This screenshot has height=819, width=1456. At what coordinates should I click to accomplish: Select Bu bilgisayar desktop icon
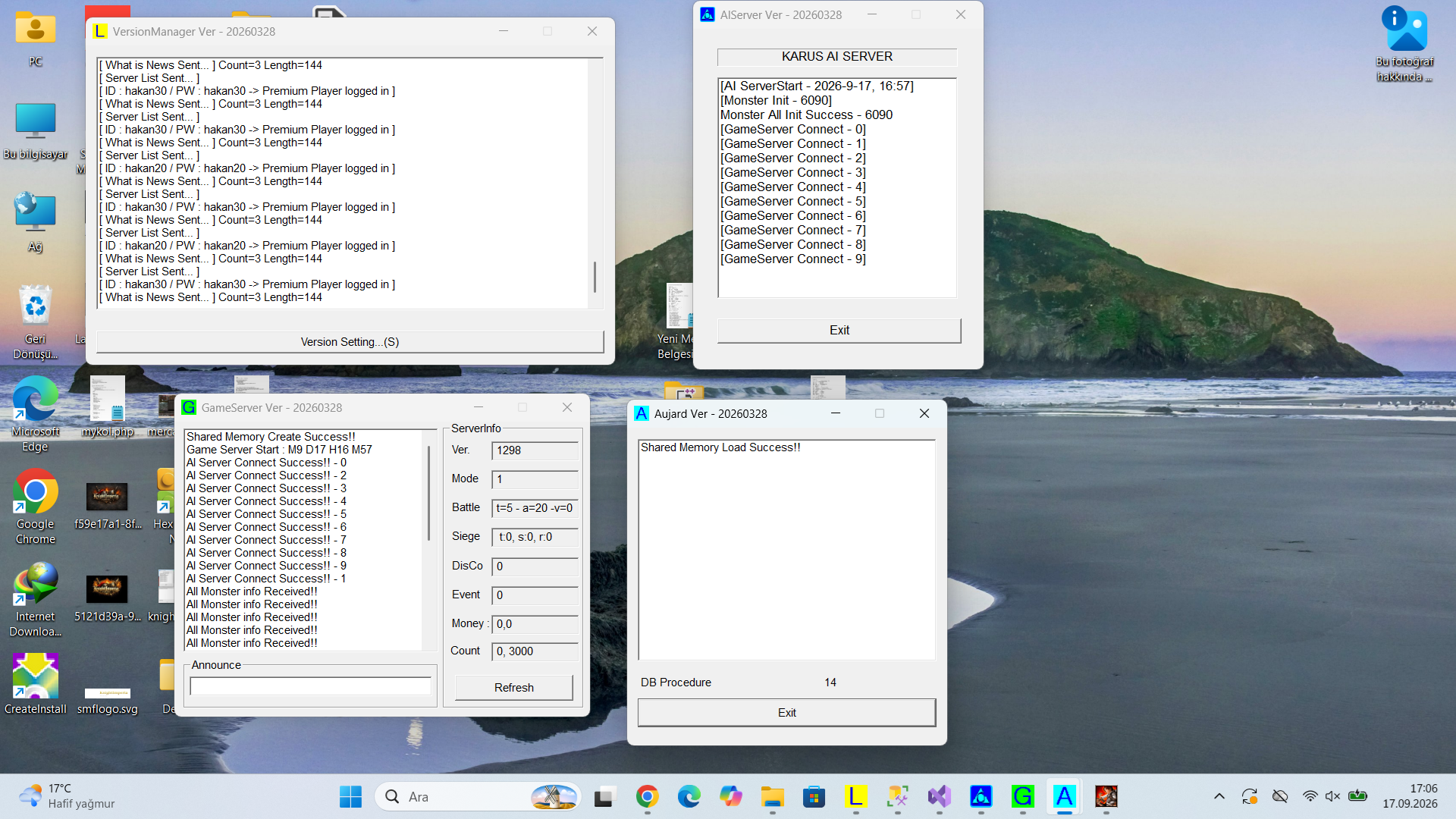pyautogui.click(x=35, y=130)
